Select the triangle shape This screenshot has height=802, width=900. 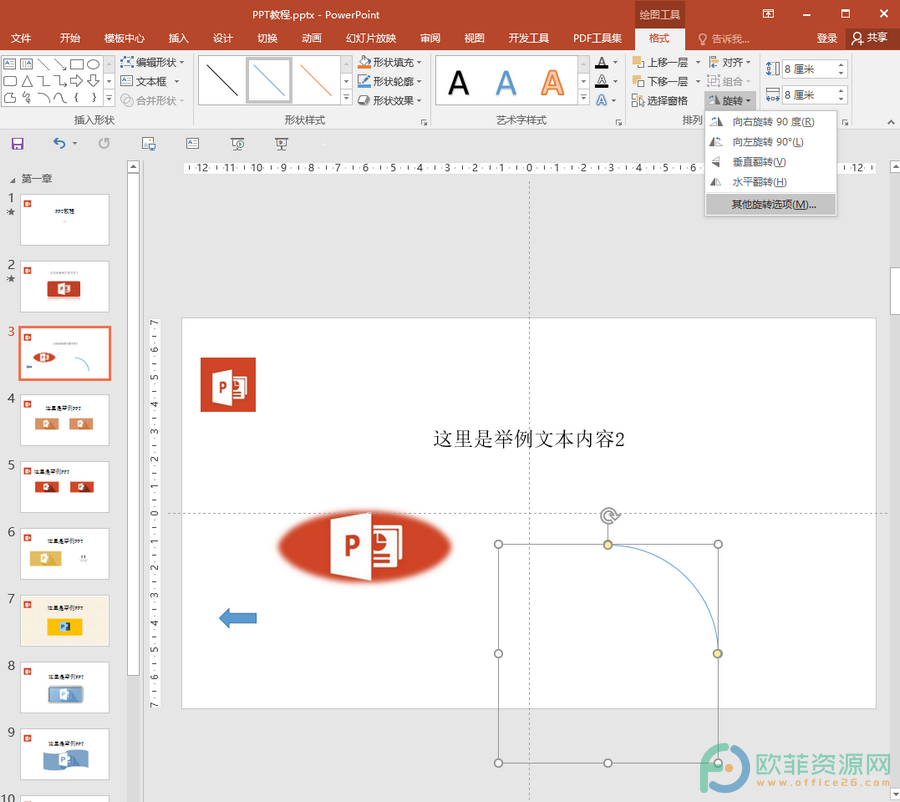(x=26, y=81)
